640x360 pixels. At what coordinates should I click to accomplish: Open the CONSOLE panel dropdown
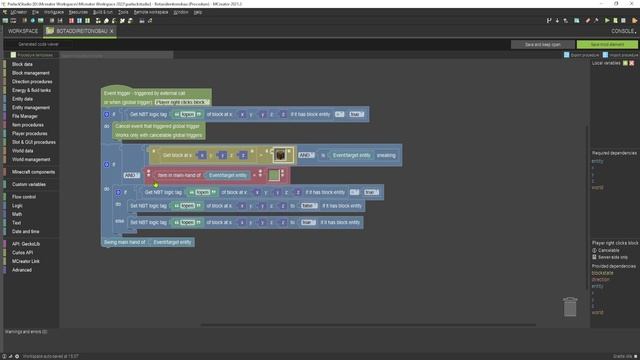point(623,31)
